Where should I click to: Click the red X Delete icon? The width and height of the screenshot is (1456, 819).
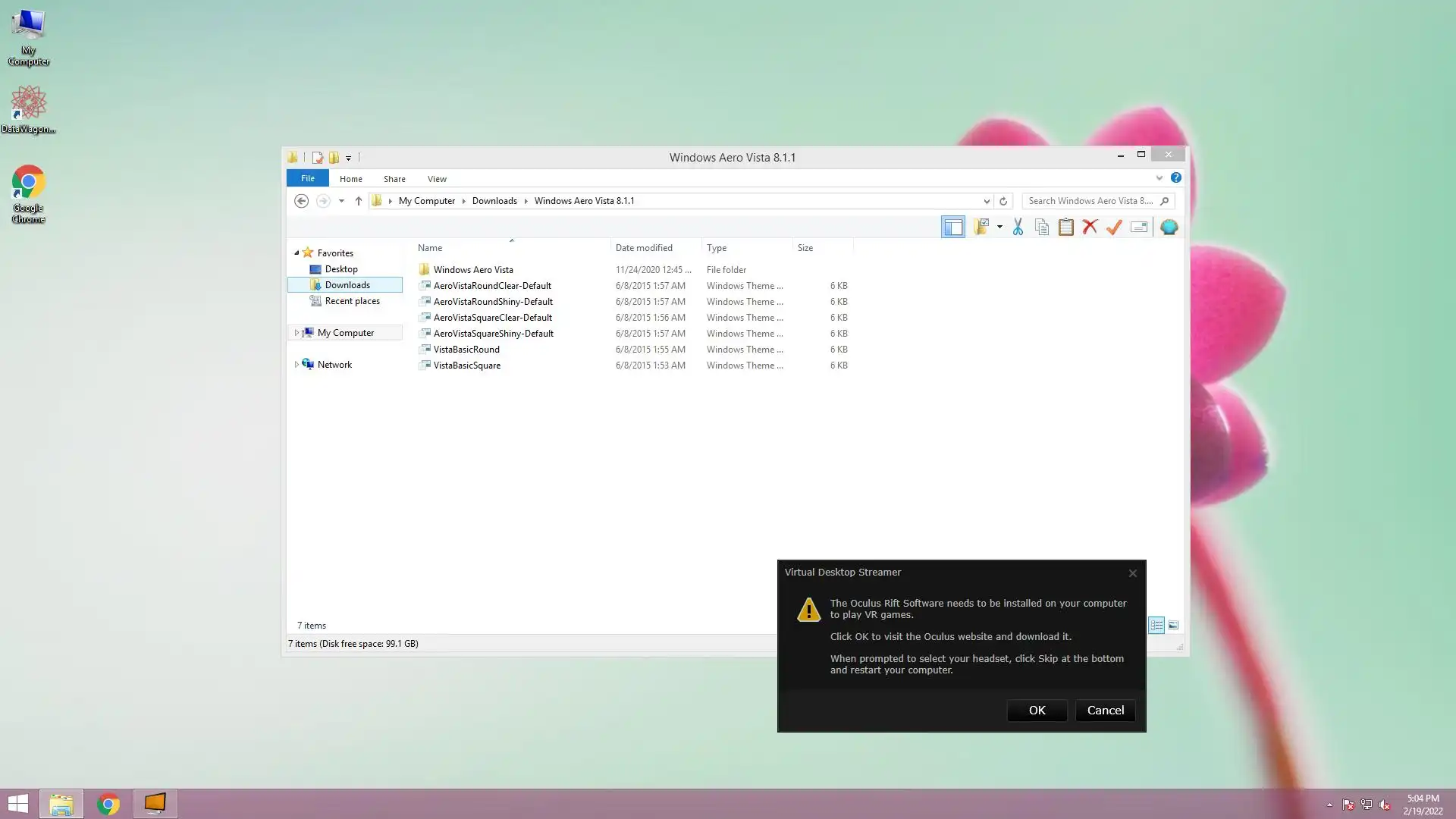1090,227
